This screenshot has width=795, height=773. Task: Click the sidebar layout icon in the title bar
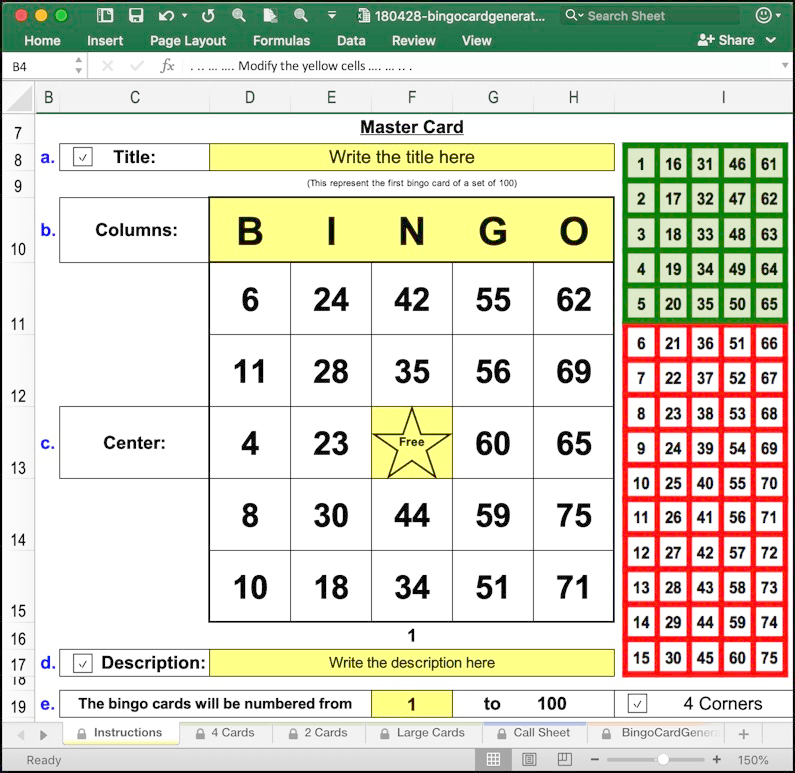coord(105,15)
